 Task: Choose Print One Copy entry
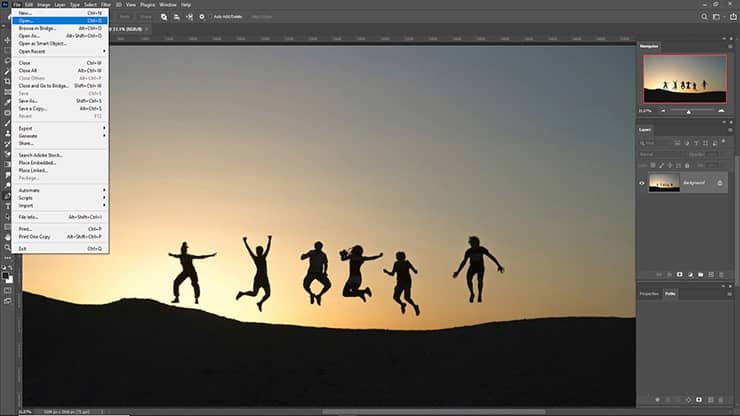[60, 237]
